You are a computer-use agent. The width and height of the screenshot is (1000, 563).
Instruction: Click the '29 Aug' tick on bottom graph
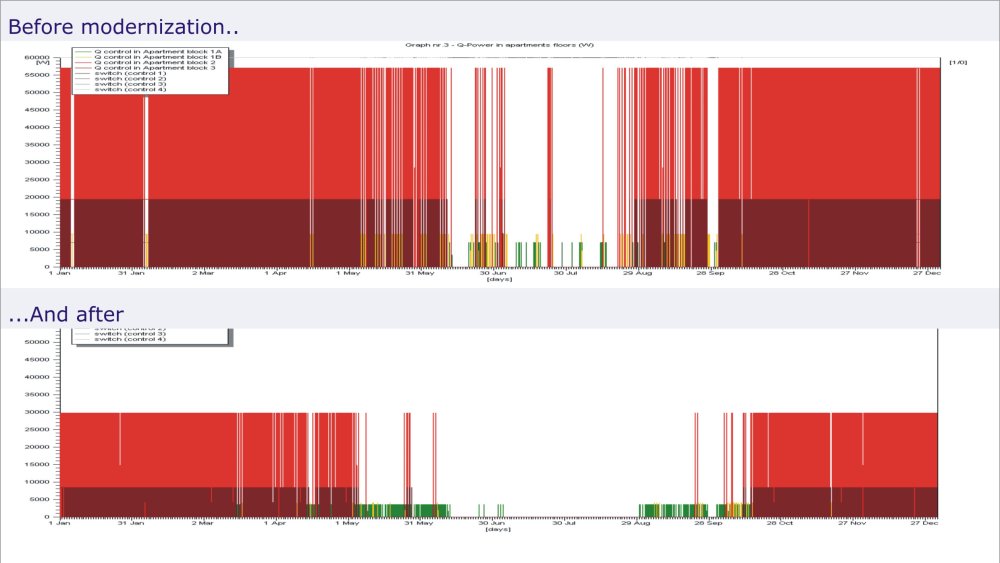point(638,522)
